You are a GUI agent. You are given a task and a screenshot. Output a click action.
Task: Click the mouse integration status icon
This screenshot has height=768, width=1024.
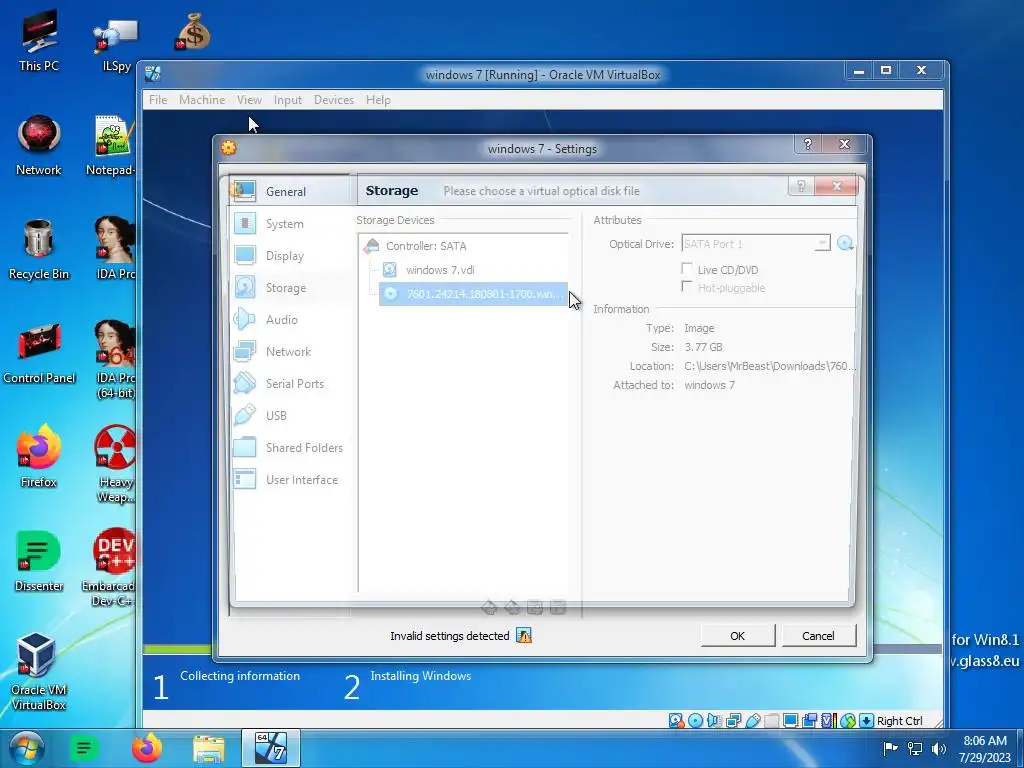point(848,720)
